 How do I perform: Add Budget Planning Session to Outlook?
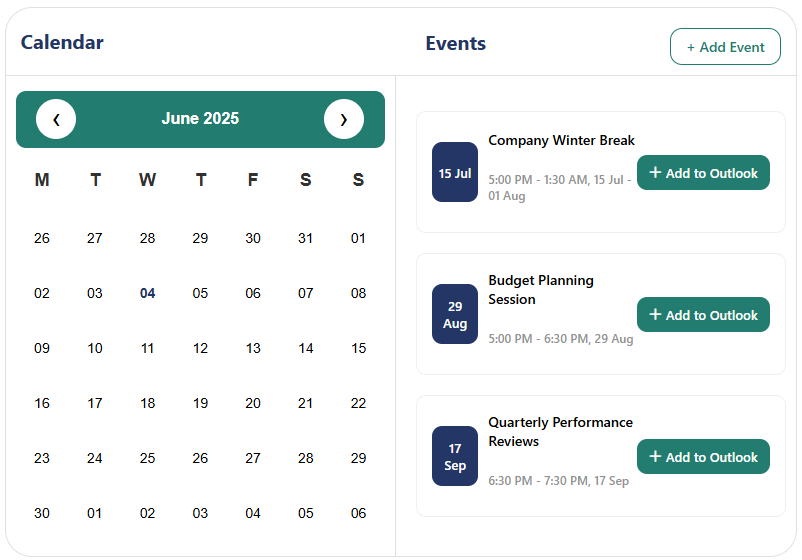coord(703,315)
